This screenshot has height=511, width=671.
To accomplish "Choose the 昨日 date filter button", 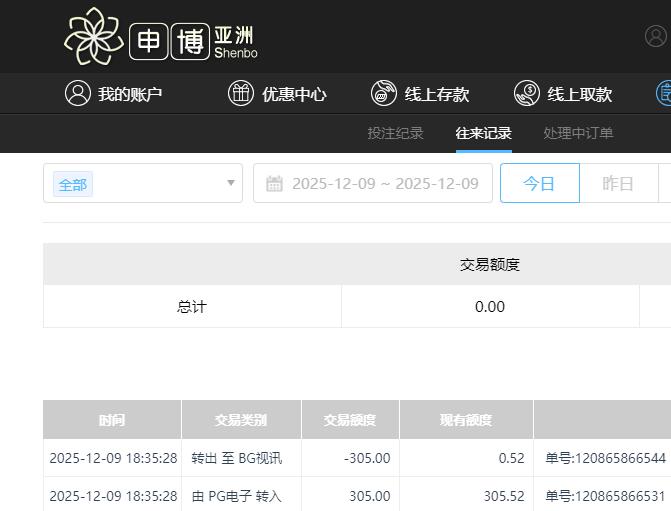I will point(618,184).
